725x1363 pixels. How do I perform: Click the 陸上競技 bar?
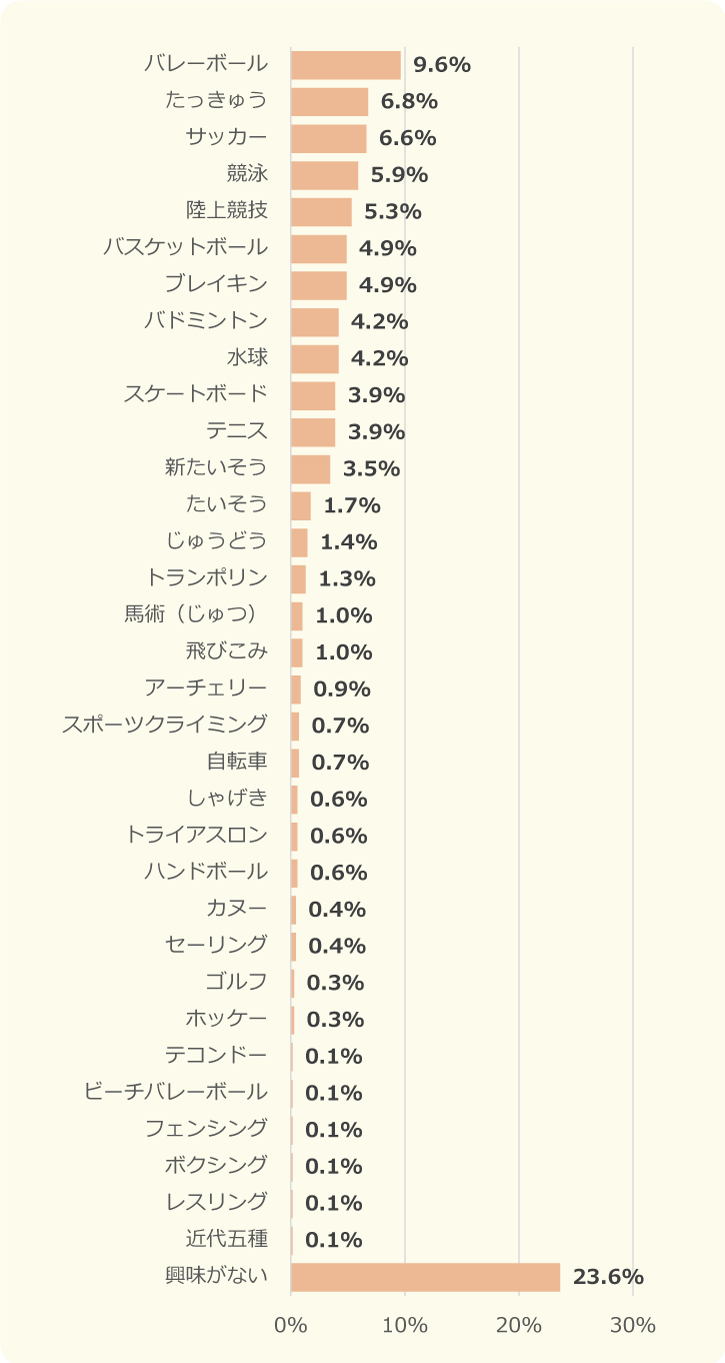click(x=321, y=212)
